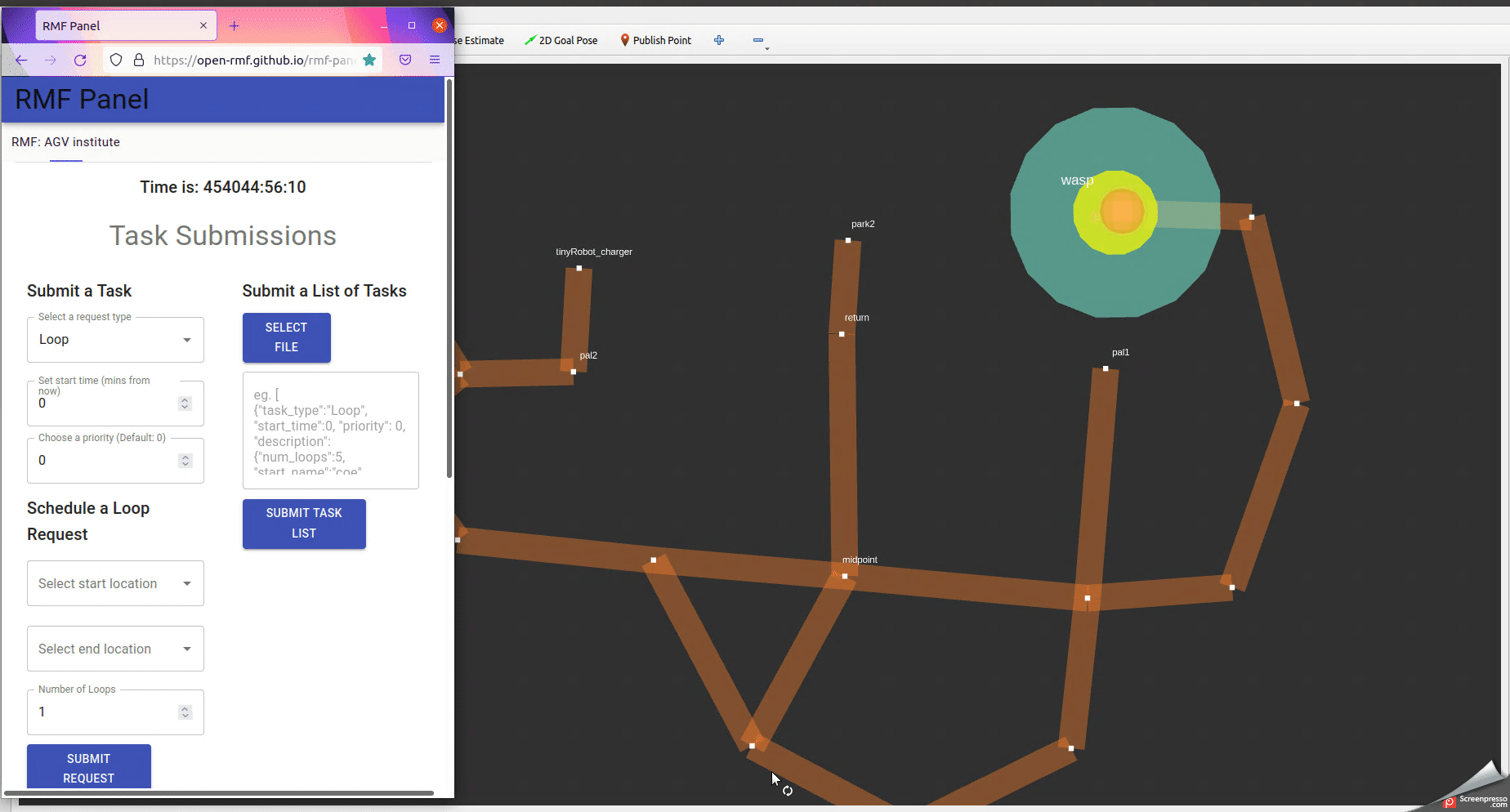Click the pal1 waypoint node
The width and height of the screenshot is (1510, 812).
point(1106,368)
